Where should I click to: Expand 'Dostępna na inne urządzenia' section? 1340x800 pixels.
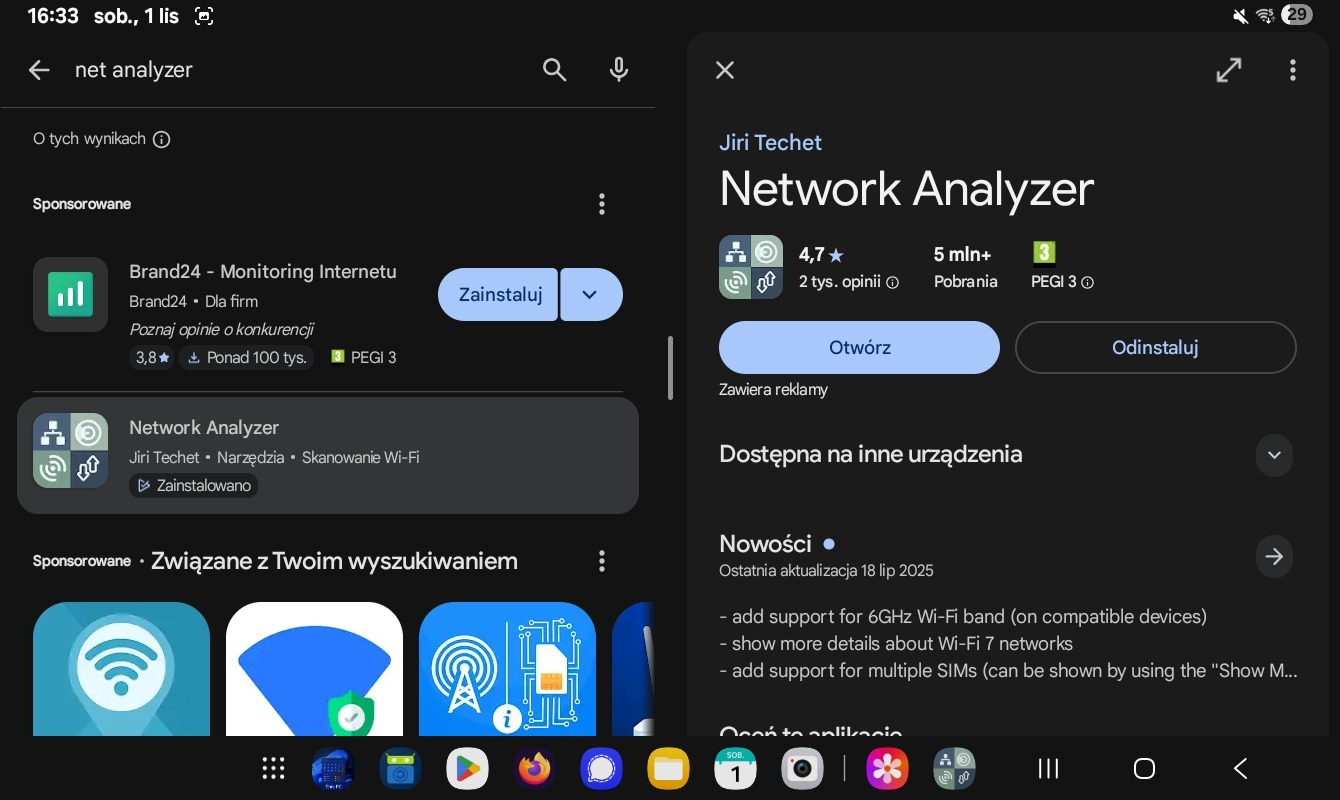pos(1273,455)
